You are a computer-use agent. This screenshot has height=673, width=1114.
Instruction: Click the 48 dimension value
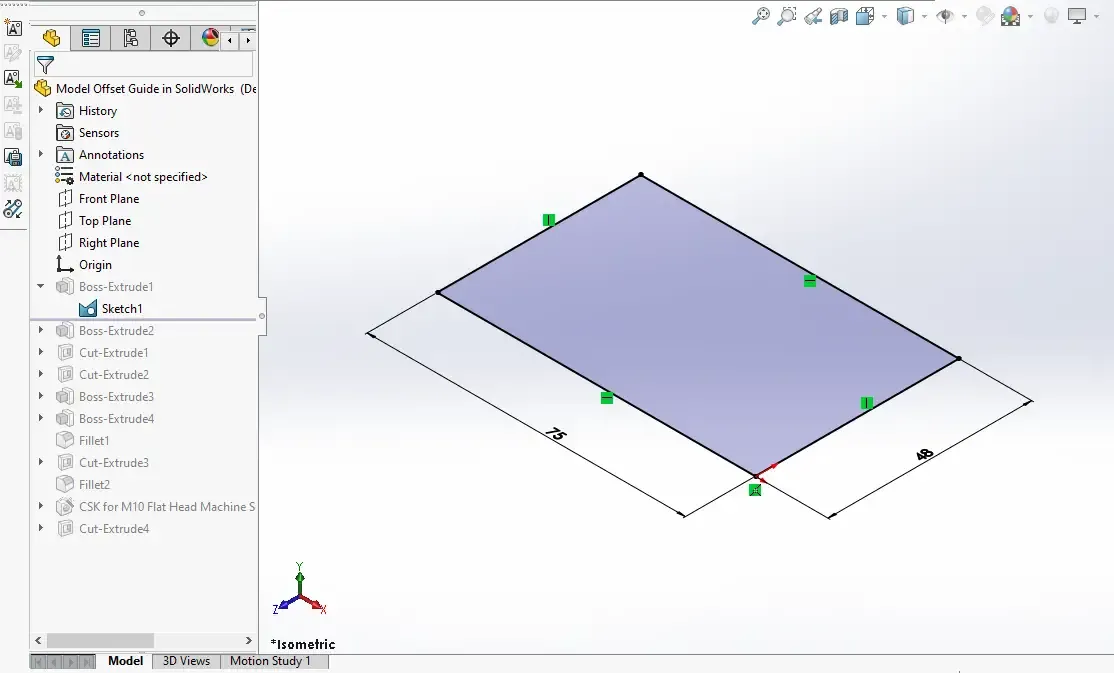tap(924, 454)
